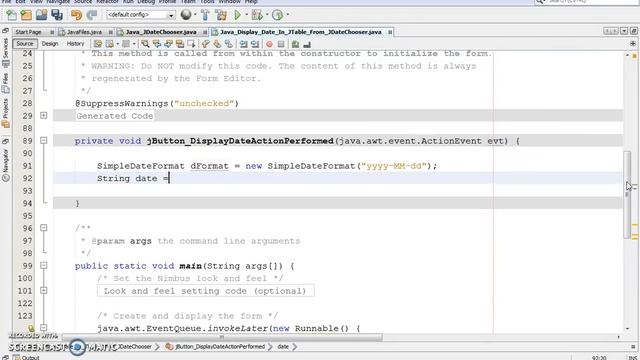This screenshot has height=360, width=640.
Task: Click the gray Redo arrow icon
Action: tap(92, 15)
